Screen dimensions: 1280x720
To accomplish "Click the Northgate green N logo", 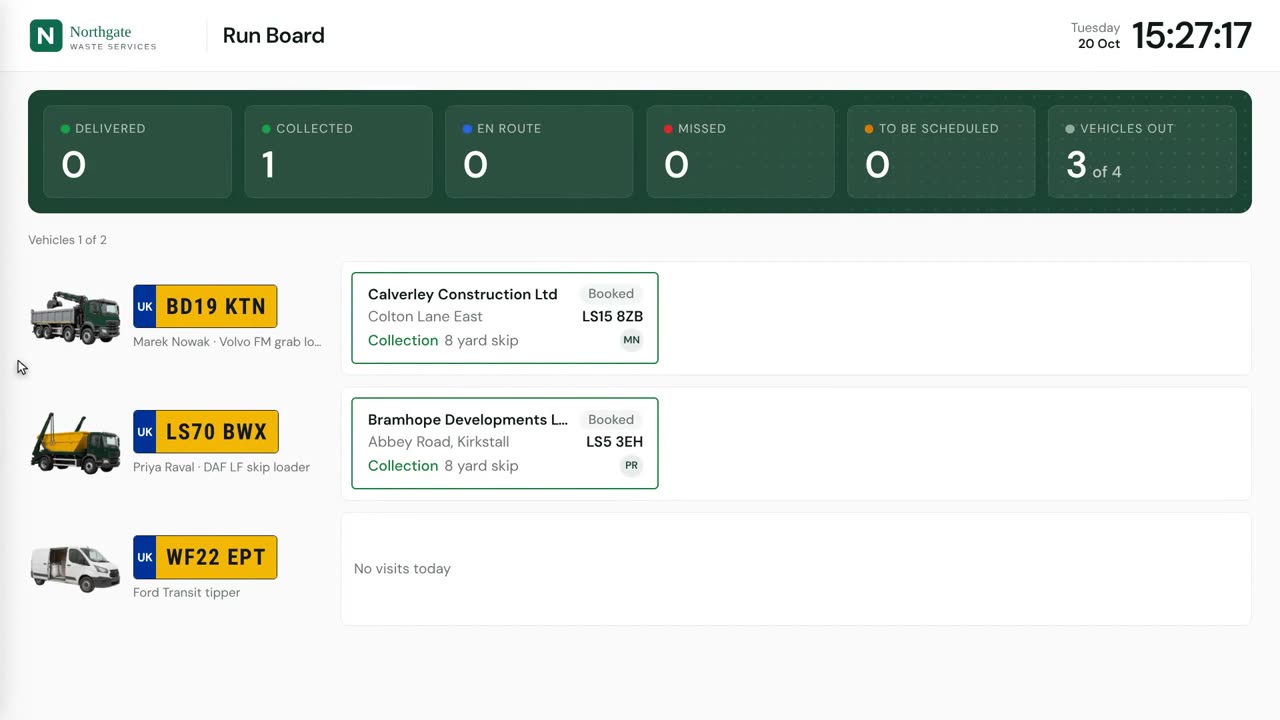I will [46, 36].
